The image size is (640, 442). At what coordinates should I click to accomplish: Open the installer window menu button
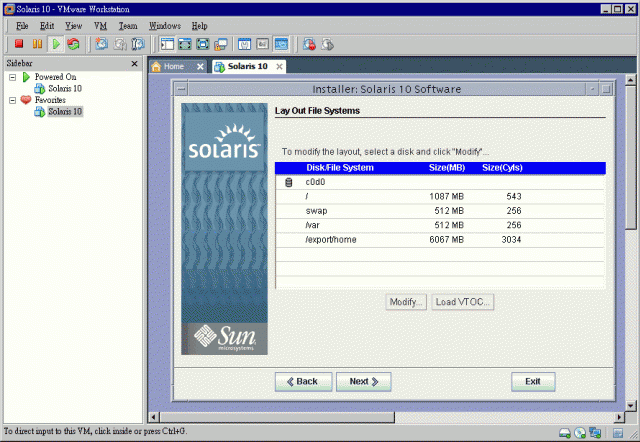point(181,89)
